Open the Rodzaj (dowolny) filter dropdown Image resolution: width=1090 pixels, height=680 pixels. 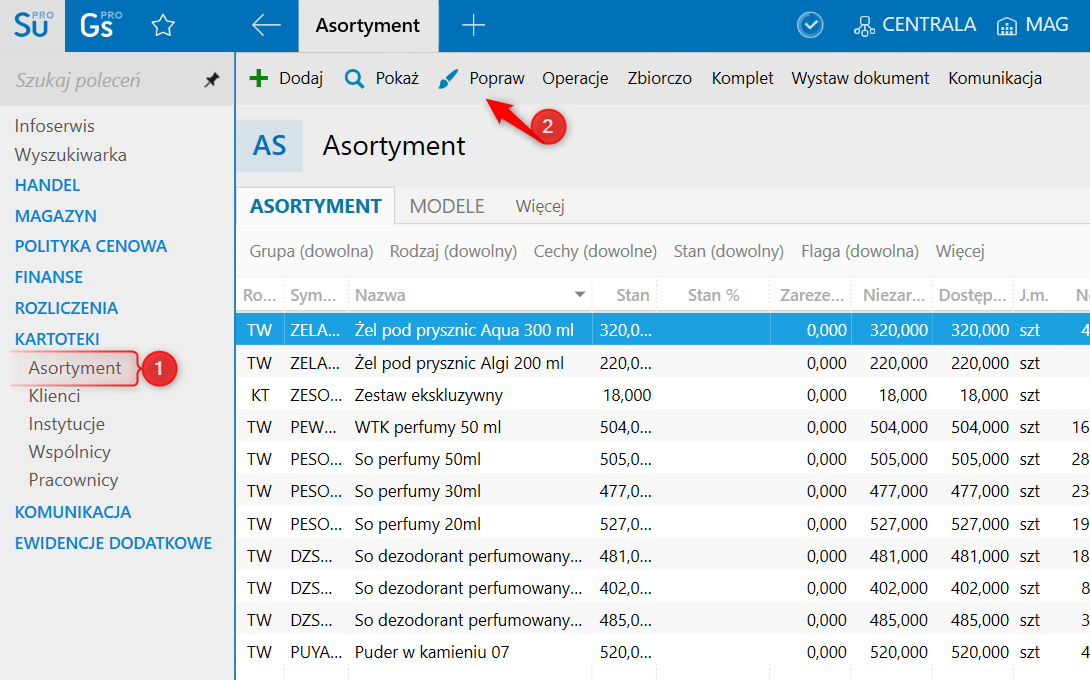[453, 251]
